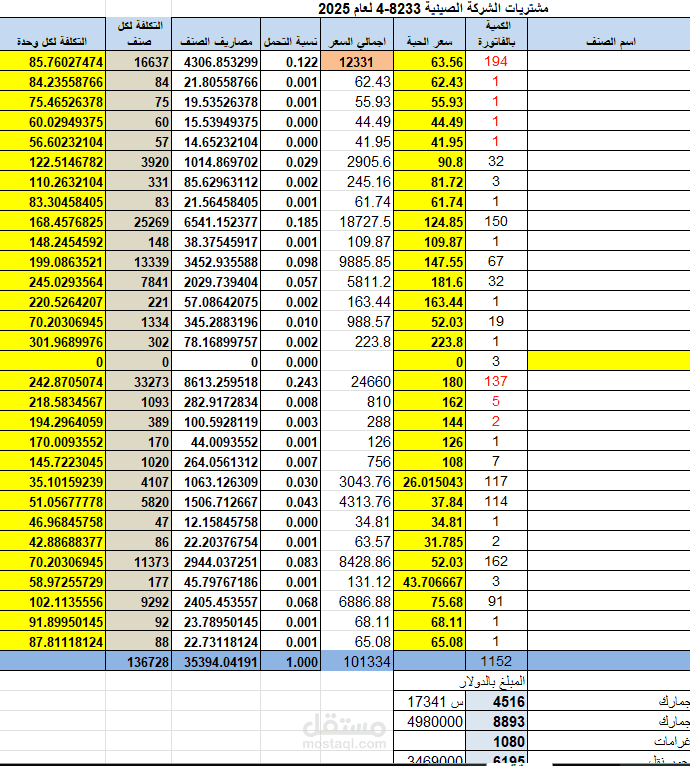
Task: Click the غرامات amount cell 1080
Action: point(496,742)
